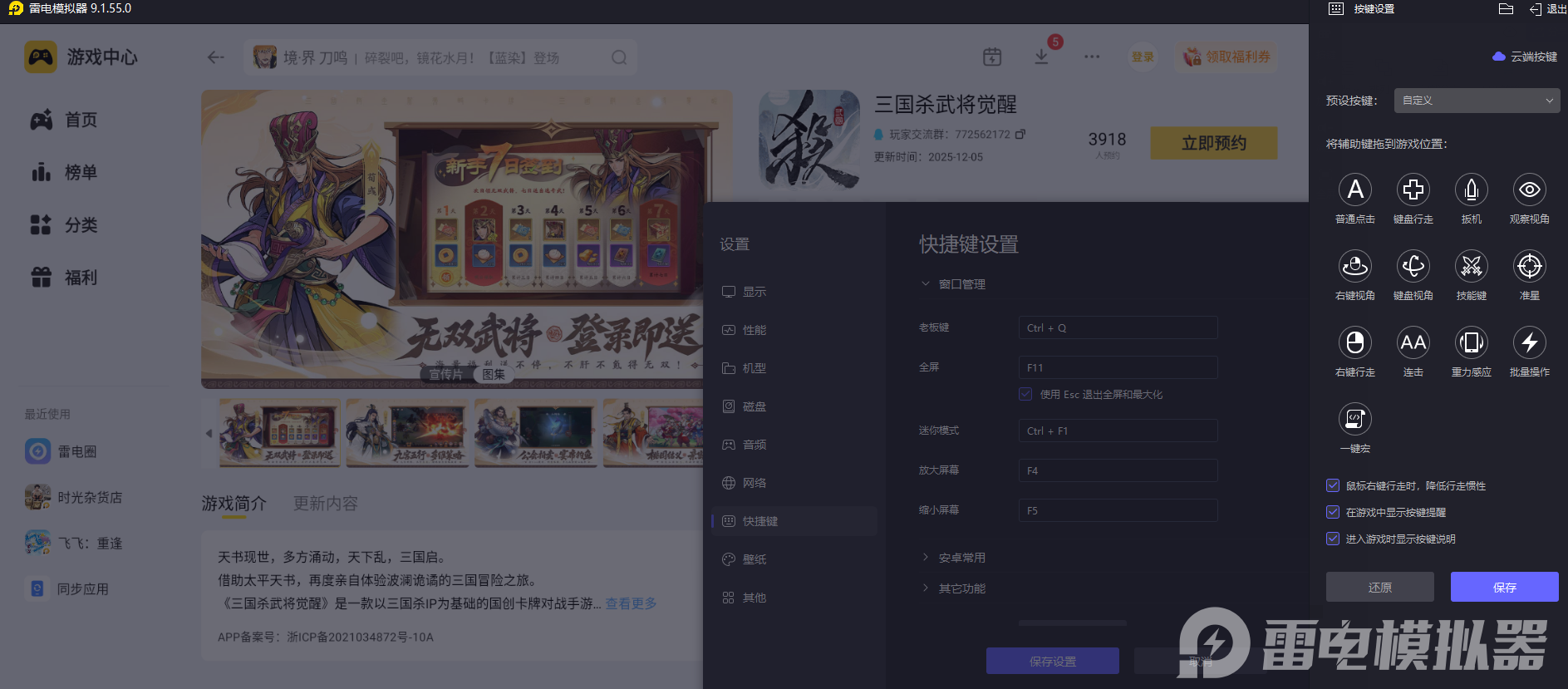Open 磁盘 settings category
Viewport: 1568px width, 689px height.
(794, 406)
